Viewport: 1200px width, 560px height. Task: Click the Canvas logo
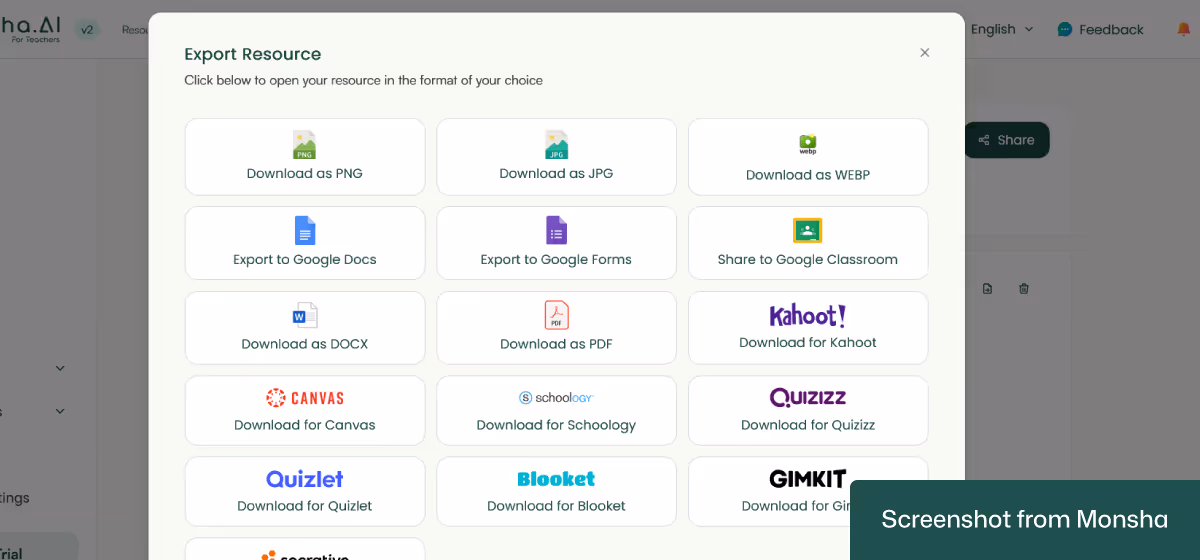pyautogui.click(x=305, y=398)
